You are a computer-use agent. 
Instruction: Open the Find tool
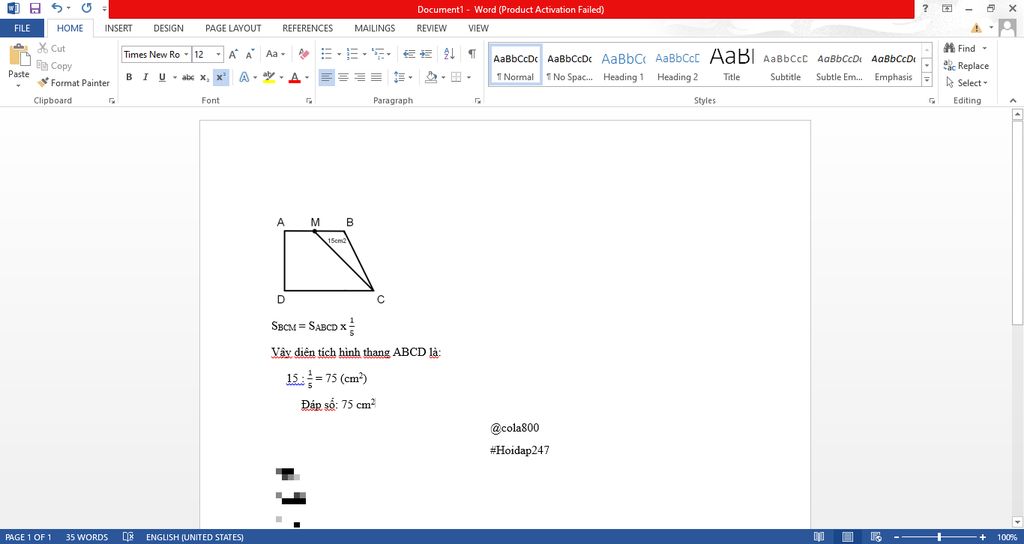[x=960, y=48]
